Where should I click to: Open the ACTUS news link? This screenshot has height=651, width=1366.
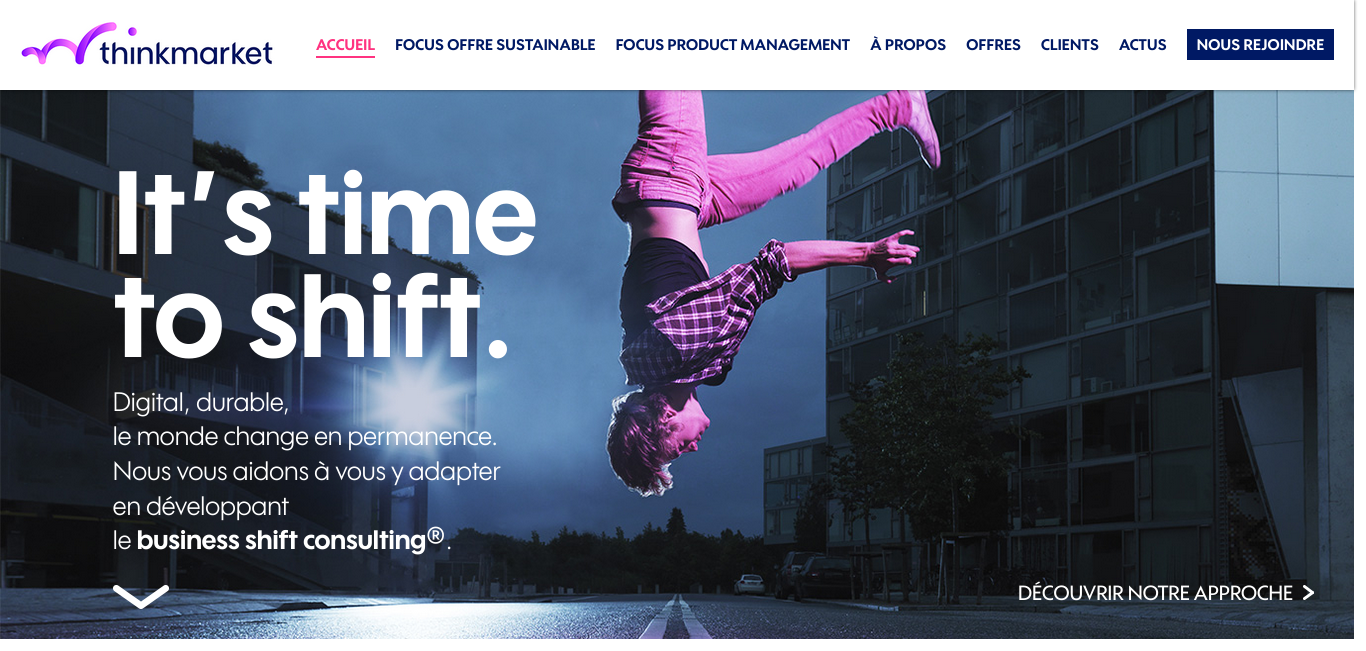pos(1143,45)
